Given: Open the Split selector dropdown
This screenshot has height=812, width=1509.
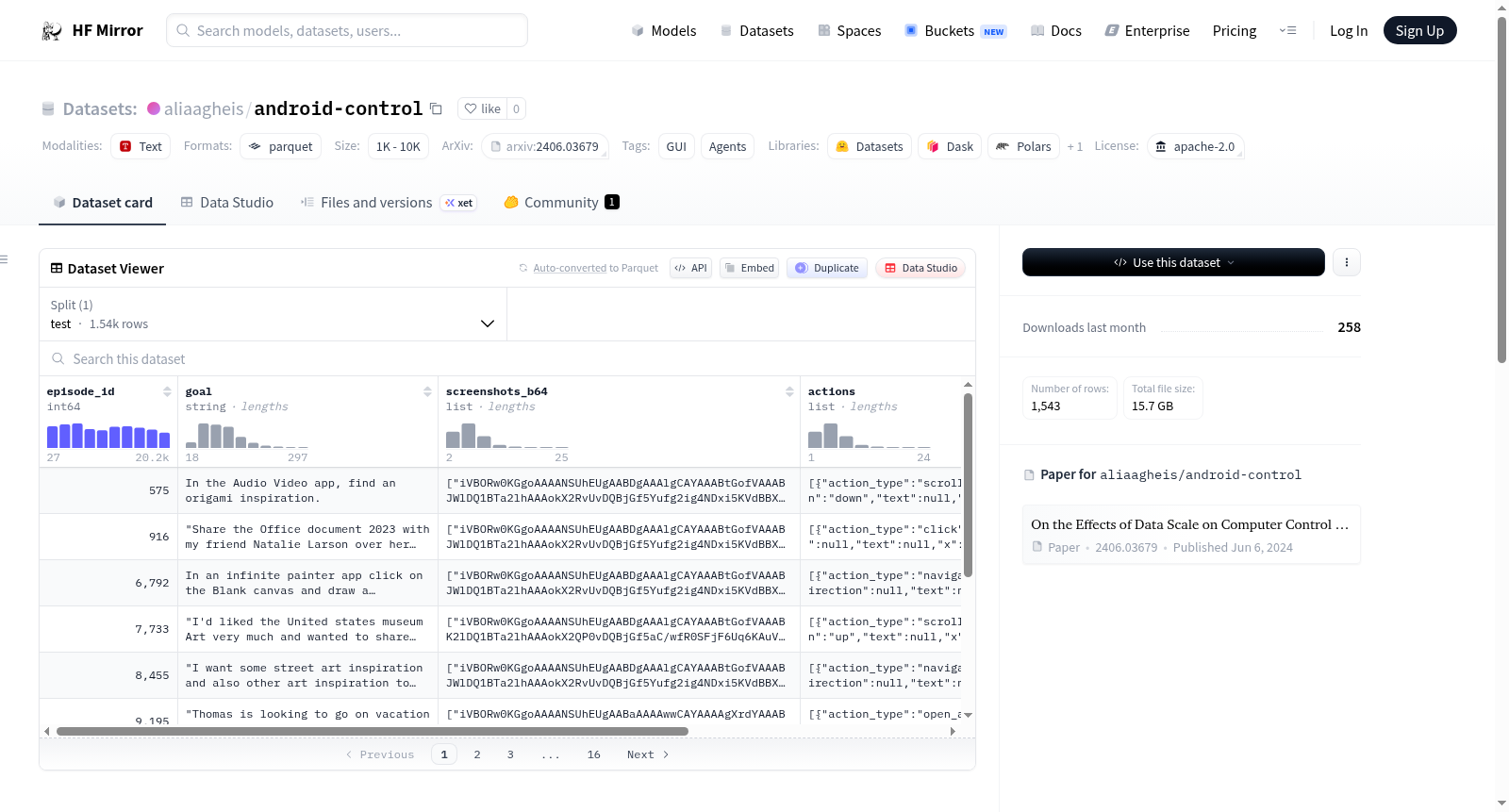Looking at the screenshot, I should point(273,314).
